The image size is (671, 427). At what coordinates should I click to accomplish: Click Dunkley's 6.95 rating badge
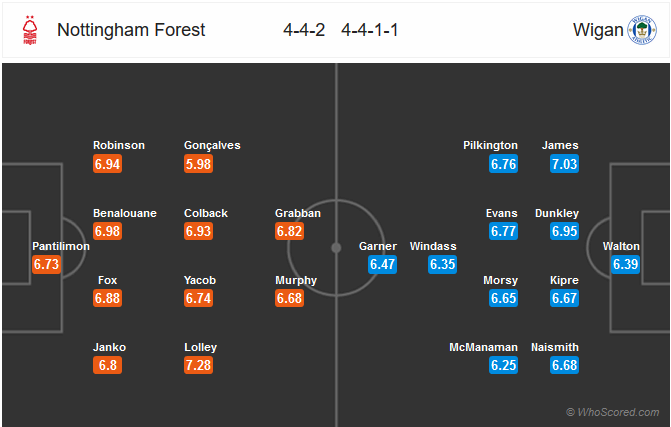click(x=564, y=231)
